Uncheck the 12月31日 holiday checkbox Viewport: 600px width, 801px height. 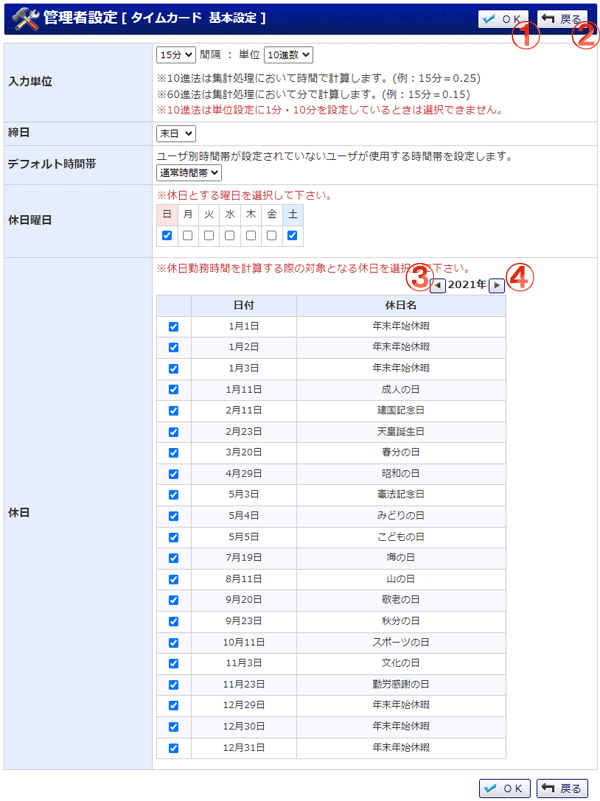[x=174, y=748]
